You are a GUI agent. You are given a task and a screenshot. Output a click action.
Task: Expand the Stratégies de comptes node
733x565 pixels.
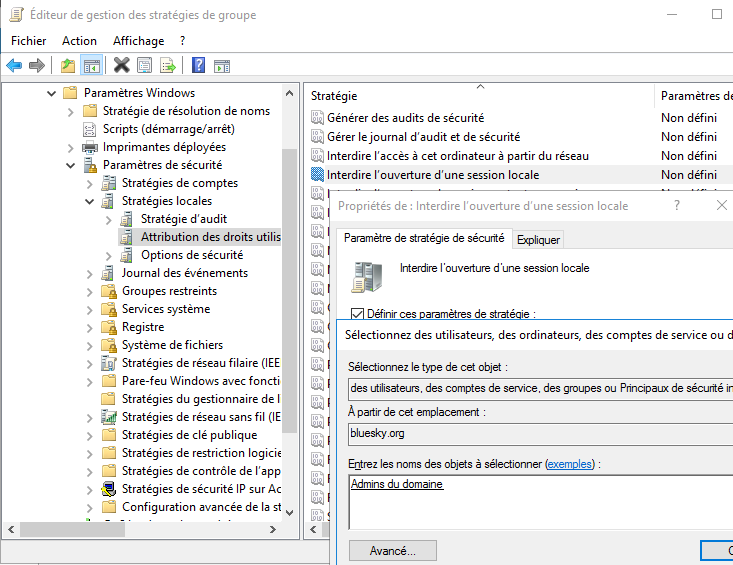pyautogui.click(x=90, y=184)
